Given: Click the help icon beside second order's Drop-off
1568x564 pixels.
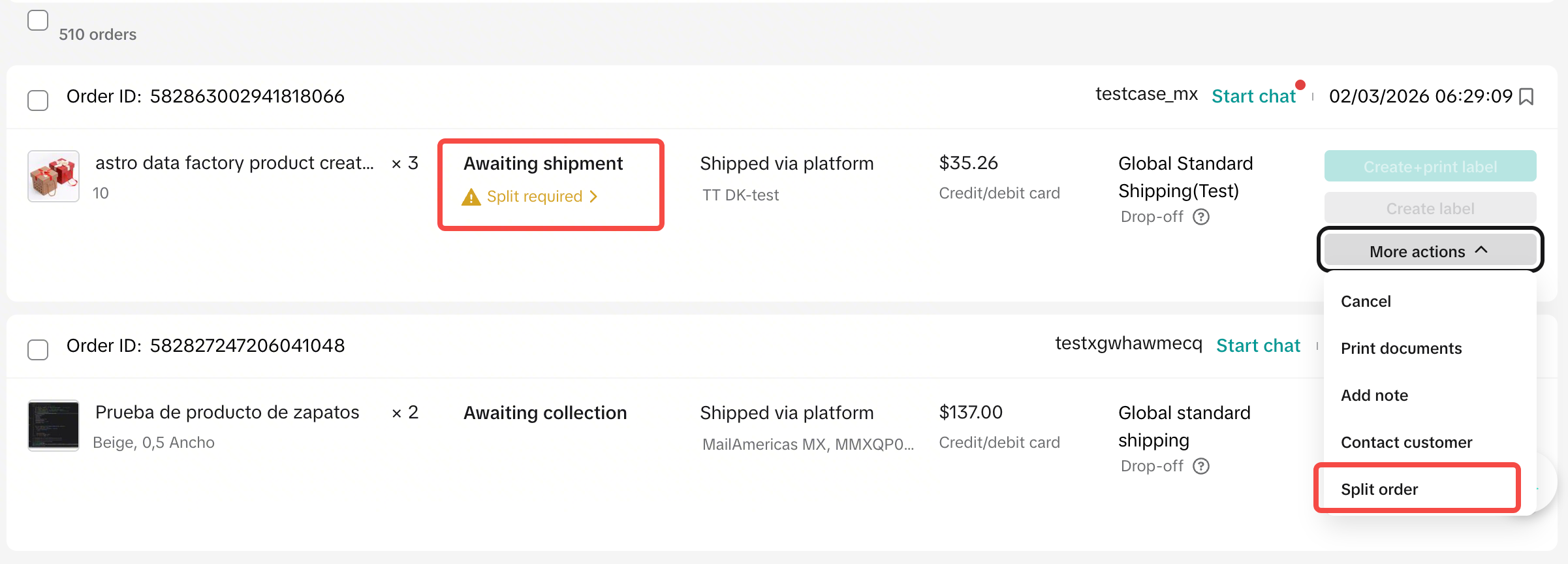Looking at the screenshot, I should pos(1201,466).
